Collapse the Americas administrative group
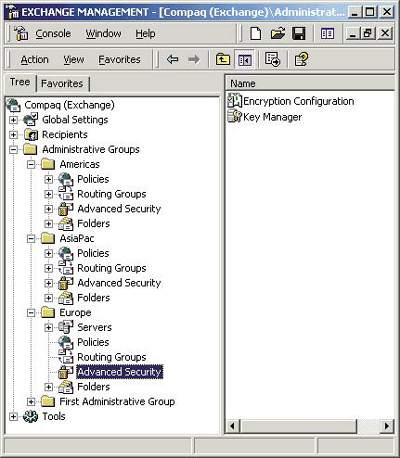 31,164
